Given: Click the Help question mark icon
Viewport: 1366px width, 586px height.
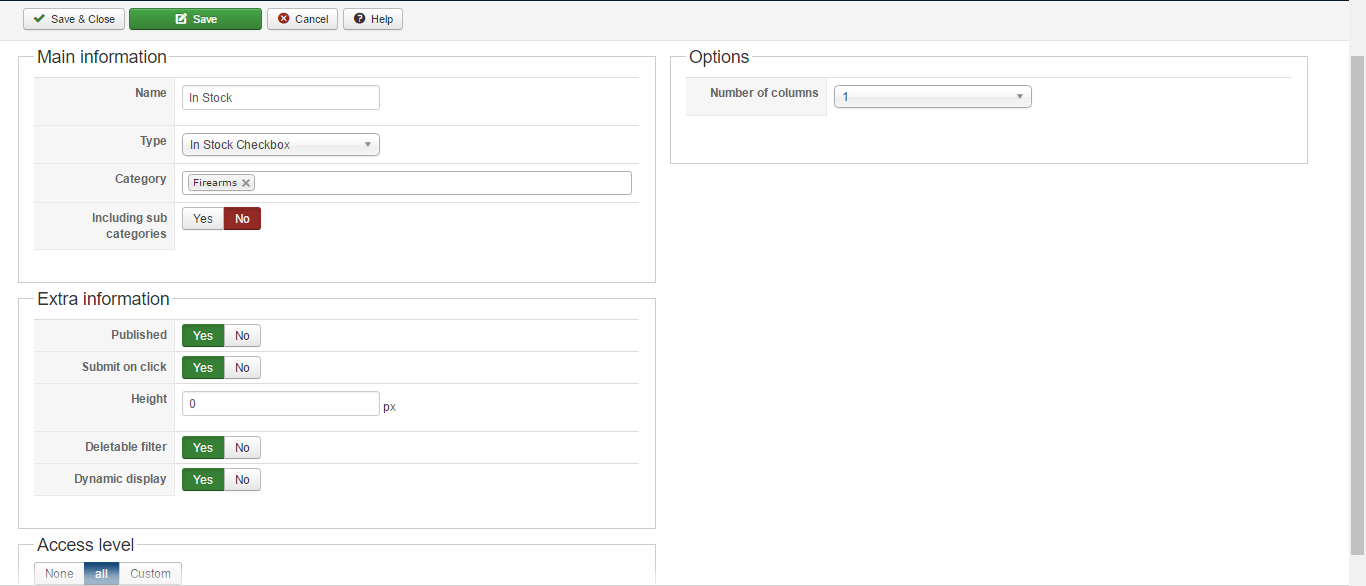Looking at the screenshot, I should coord(359,19).
